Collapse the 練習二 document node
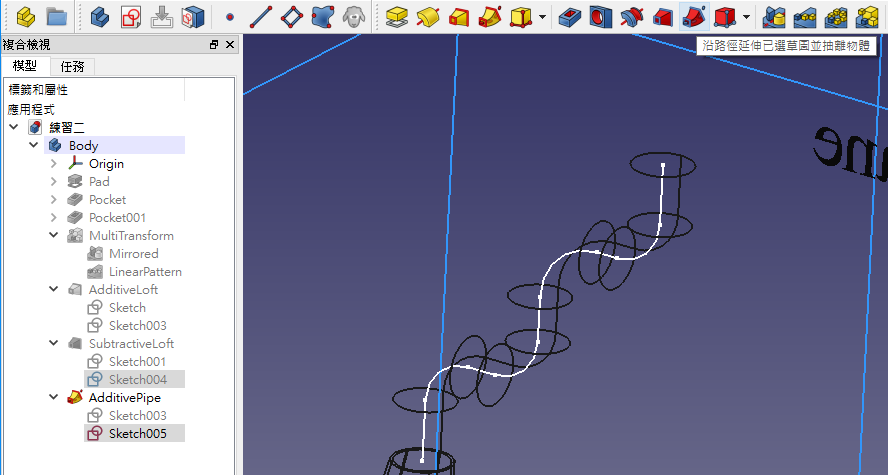 pos(14,127)
